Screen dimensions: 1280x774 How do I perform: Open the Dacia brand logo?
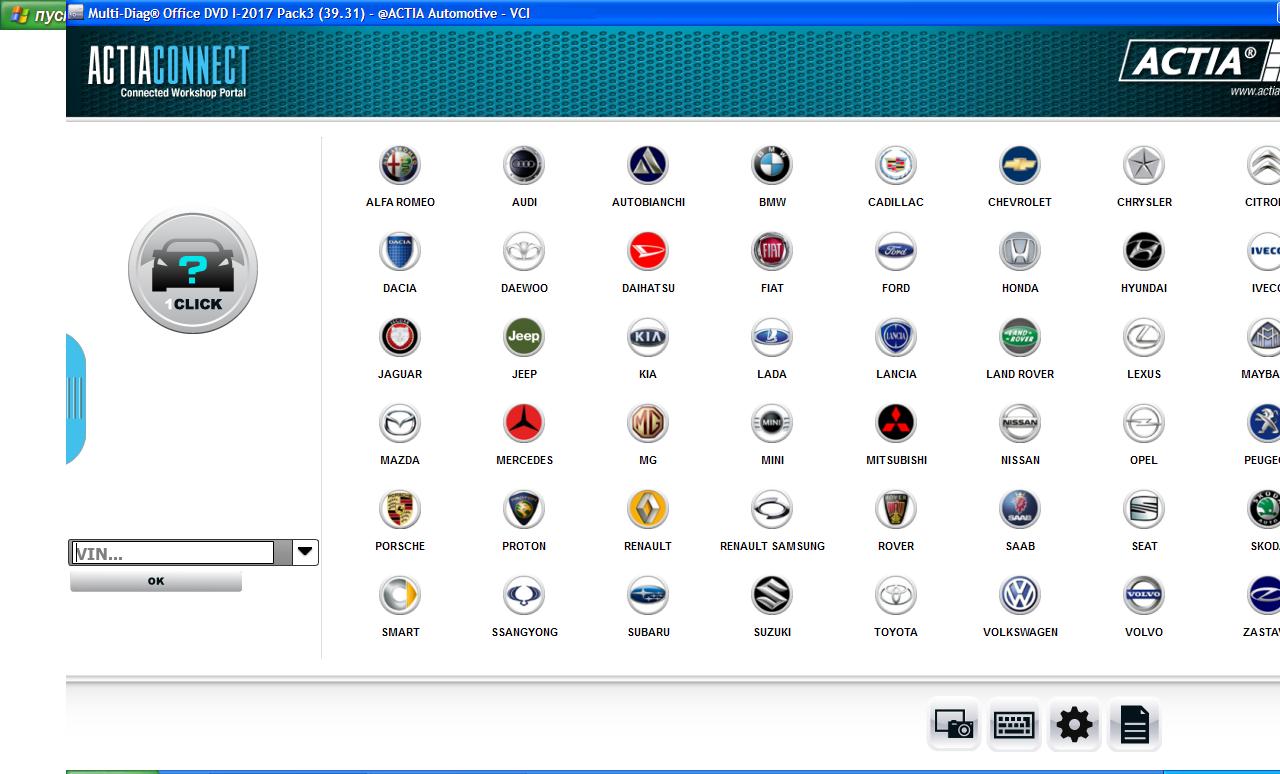400,251
